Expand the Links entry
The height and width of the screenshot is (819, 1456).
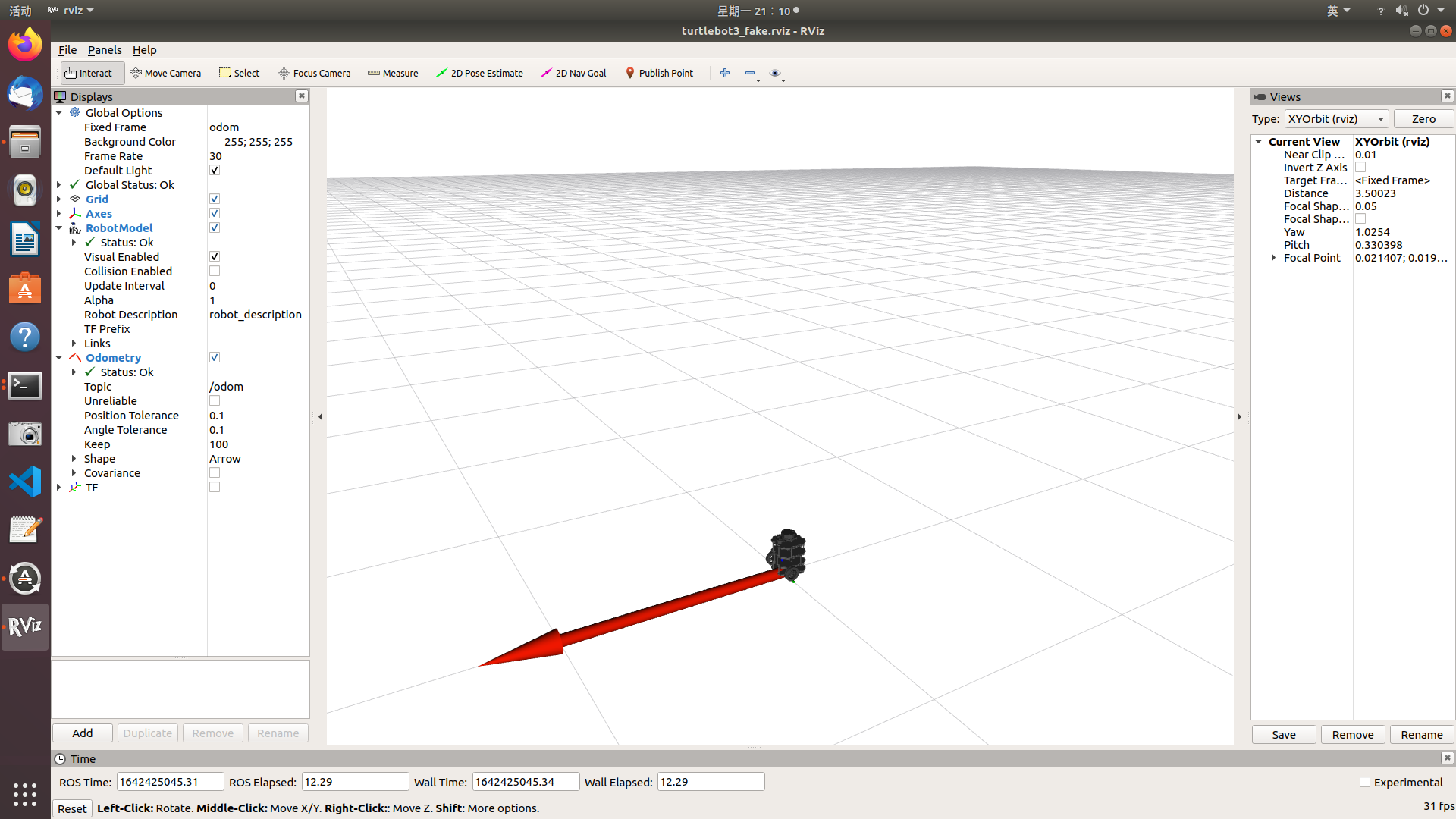pos(74,343)
